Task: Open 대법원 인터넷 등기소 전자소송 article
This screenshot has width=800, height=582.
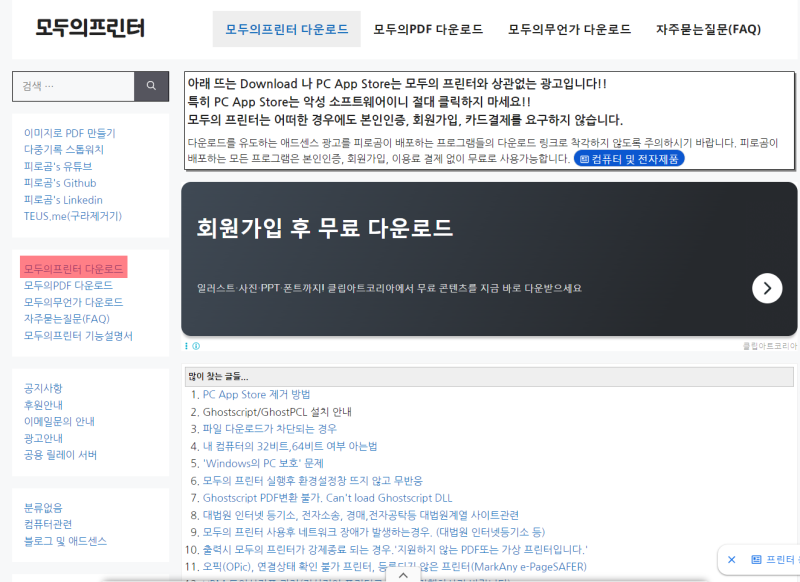Action: pyautogui.click(x=361, y=515)
